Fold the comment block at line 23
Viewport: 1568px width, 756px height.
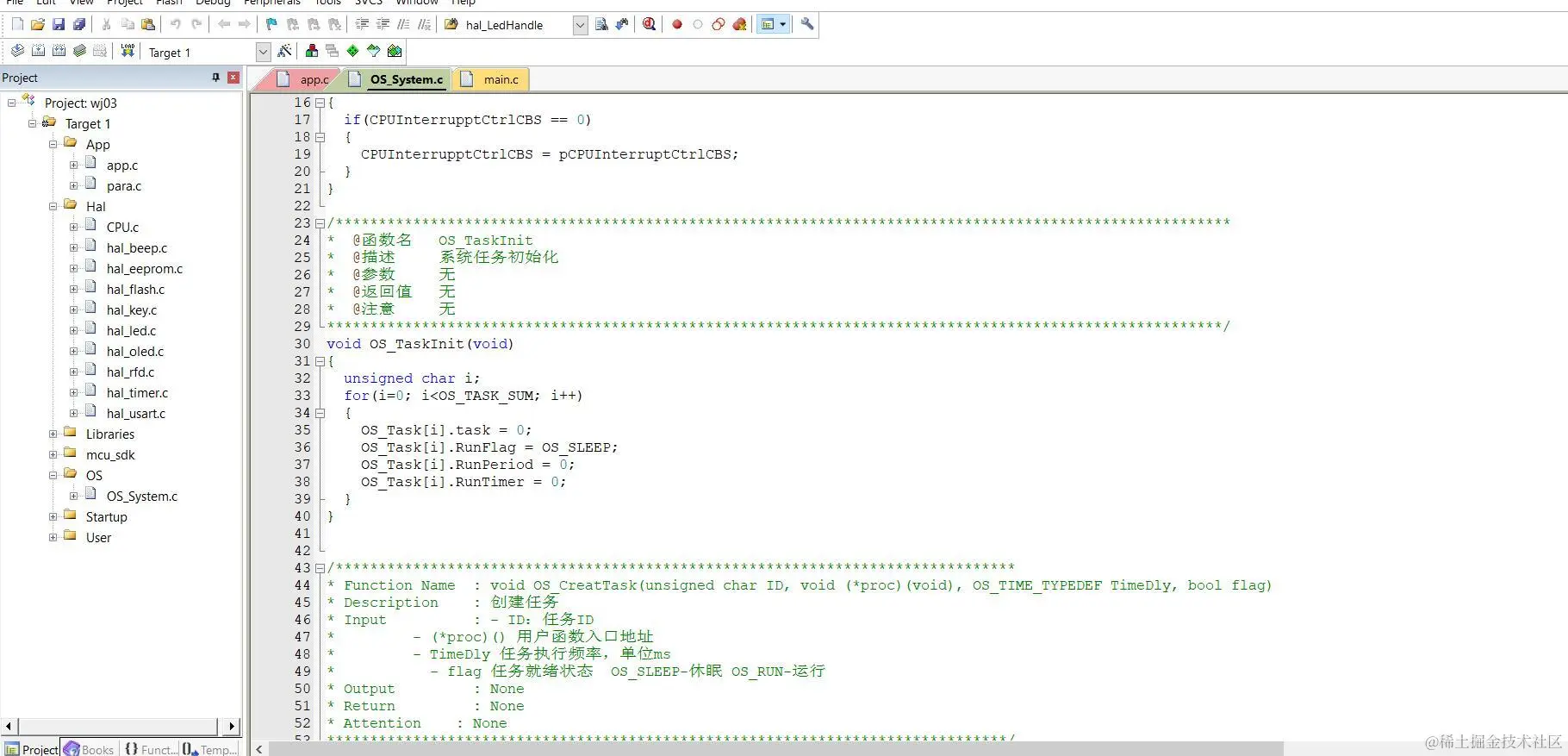(x=320, y=223)
